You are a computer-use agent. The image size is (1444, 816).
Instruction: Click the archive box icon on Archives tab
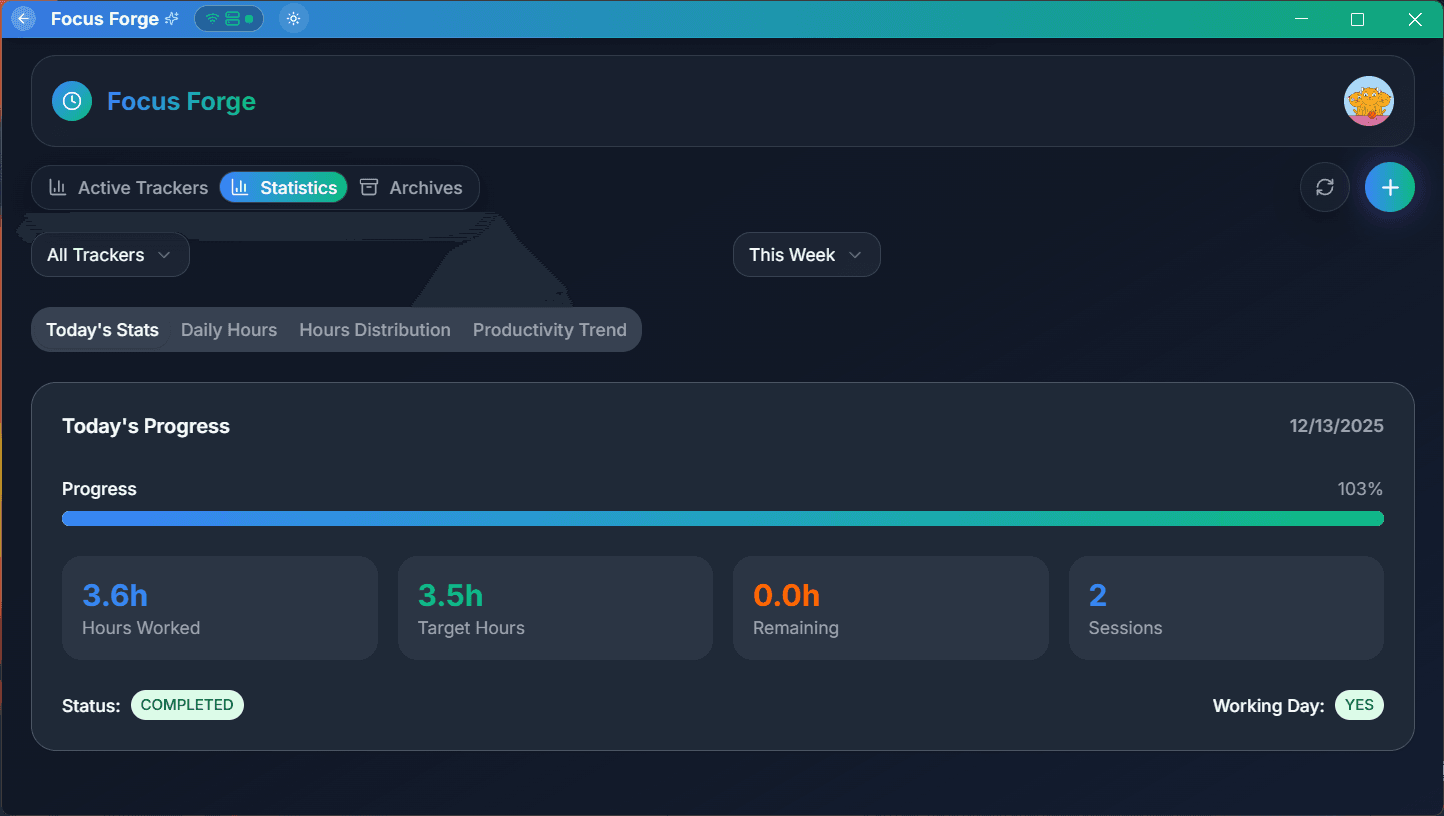(368, 187)
